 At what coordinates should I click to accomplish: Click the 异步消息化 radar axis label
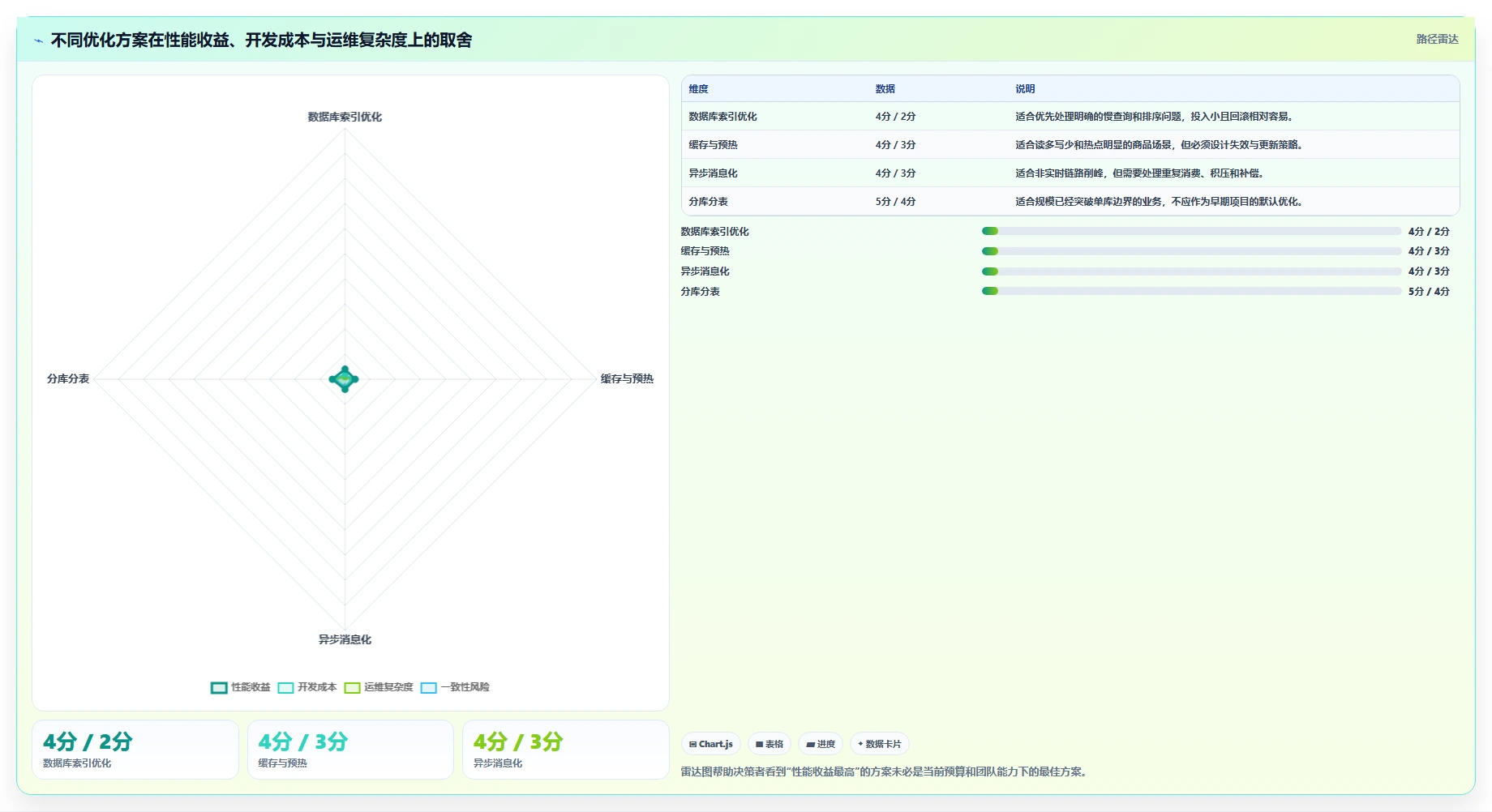[x=345, y=639]
